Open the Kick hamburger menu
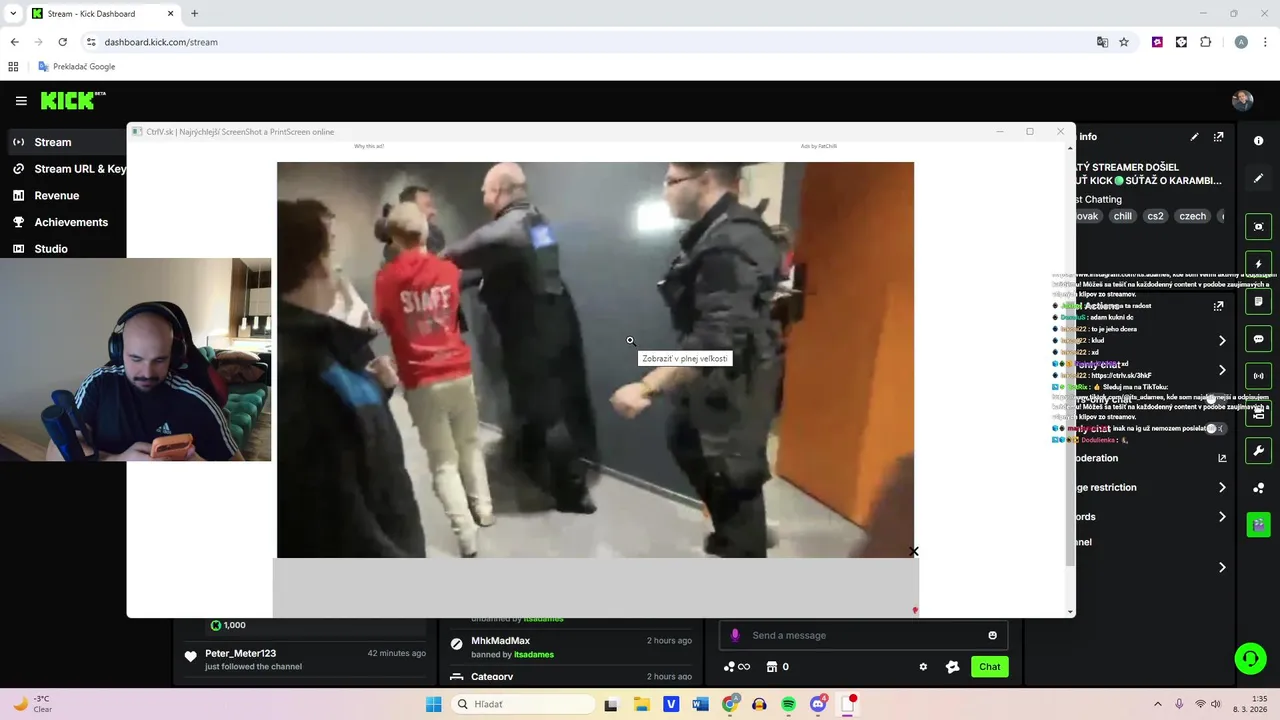 (21, 101)
